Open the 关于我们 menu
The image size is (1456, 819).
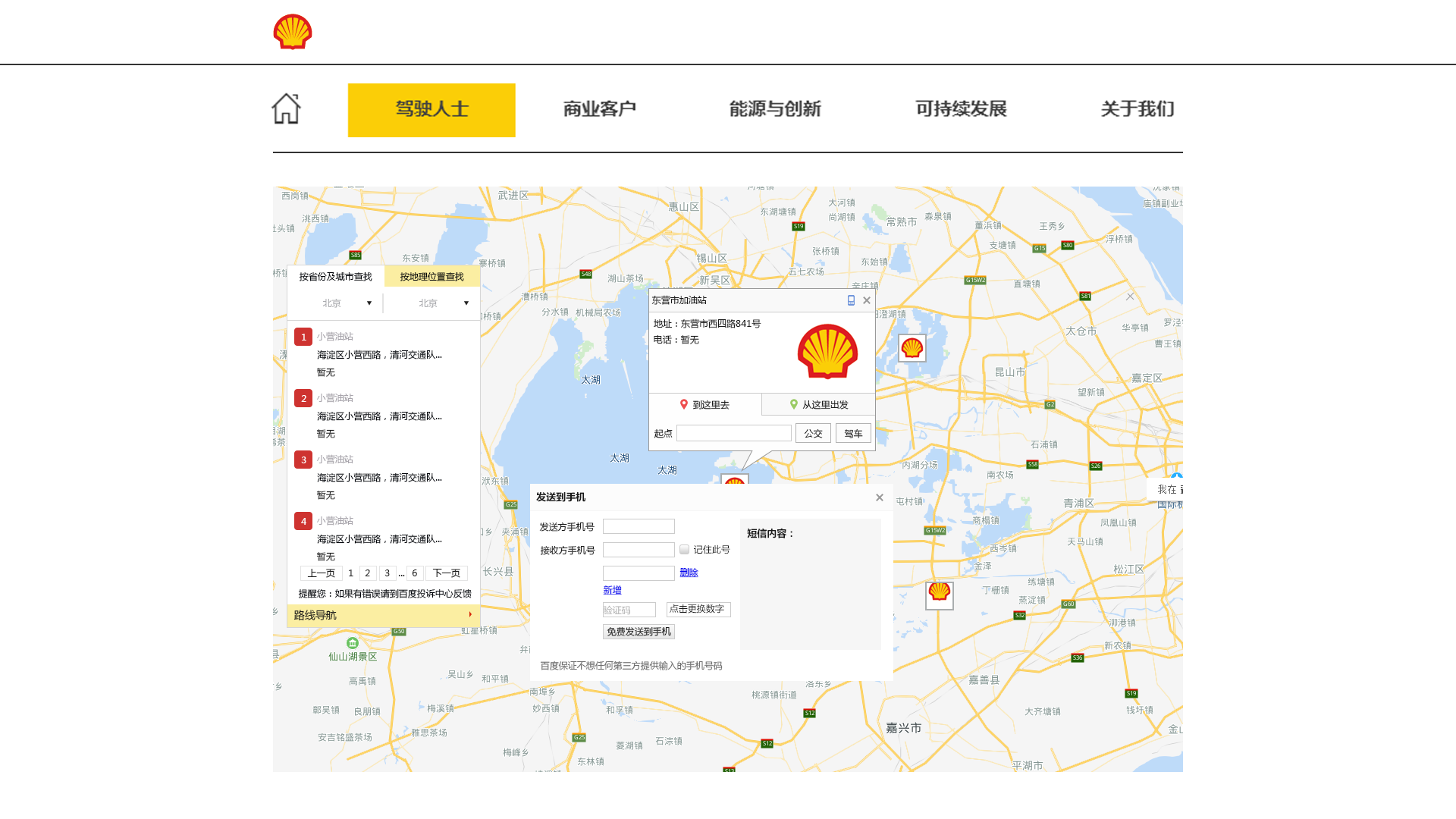(x=1137, y=109)
